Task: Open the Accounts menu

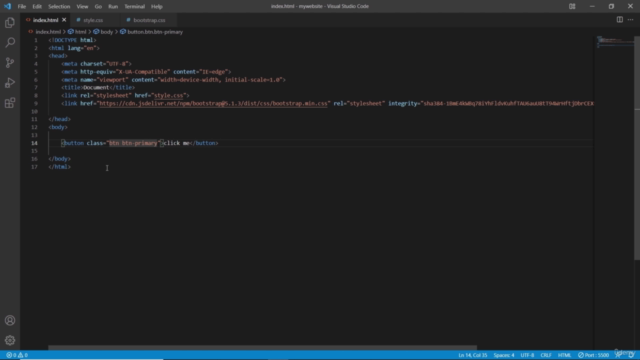Action: pos(10,320)
